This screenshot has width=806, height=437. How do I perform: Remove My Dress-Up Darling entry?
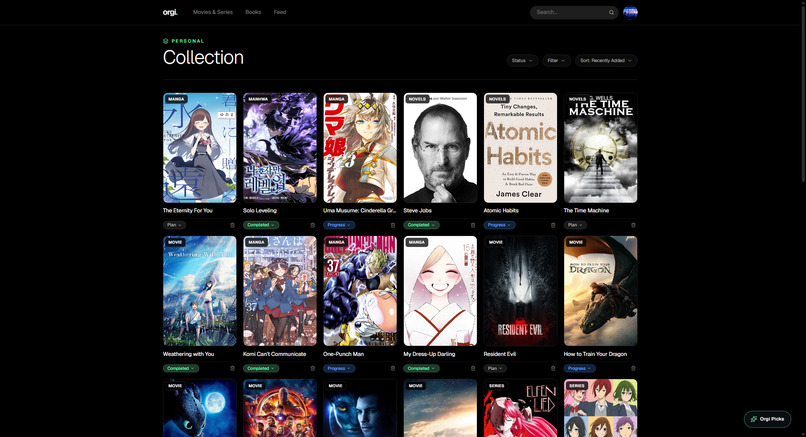click(473, 369)
